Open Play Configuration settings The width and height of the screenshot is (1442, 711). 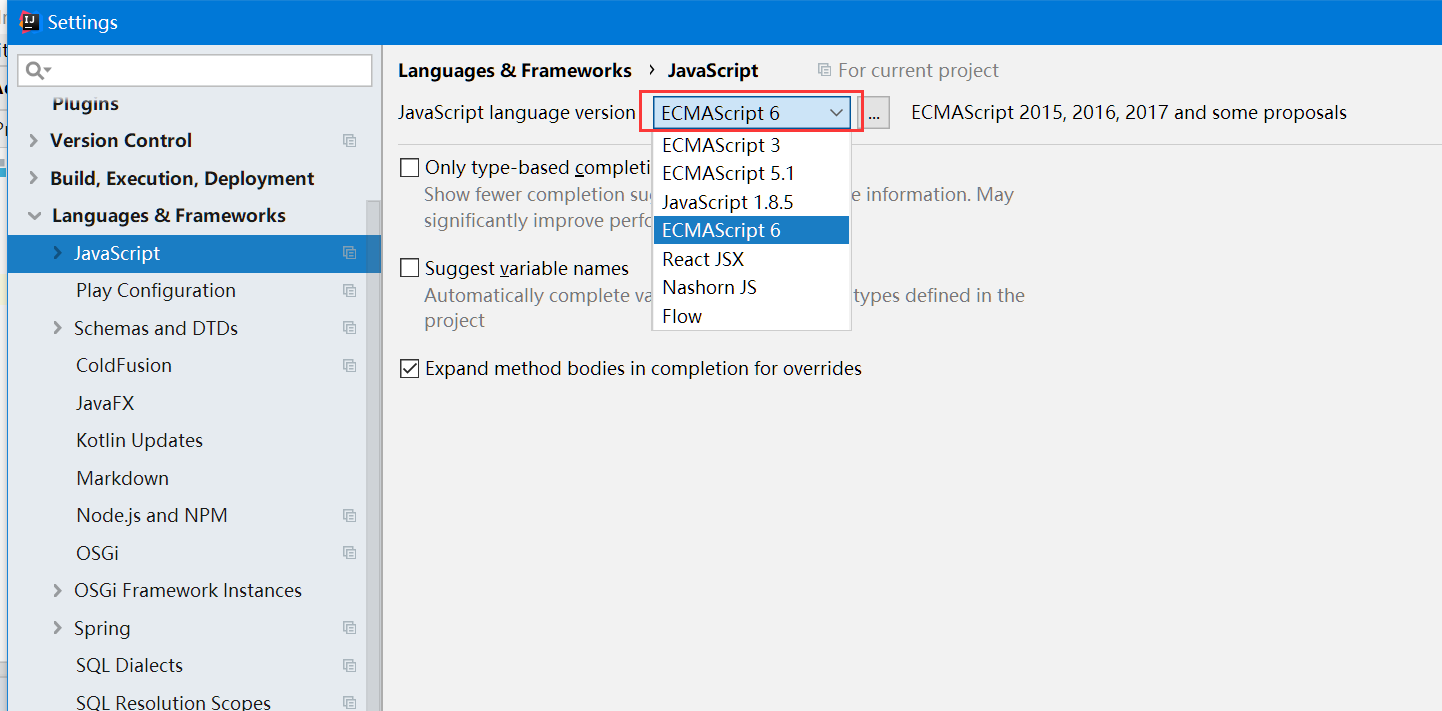tap(156, 291)
